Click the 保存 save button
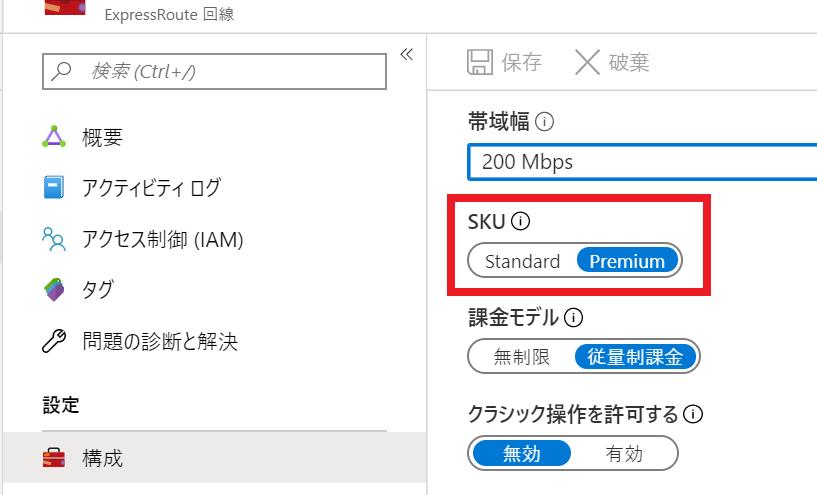 click(505, 63)
